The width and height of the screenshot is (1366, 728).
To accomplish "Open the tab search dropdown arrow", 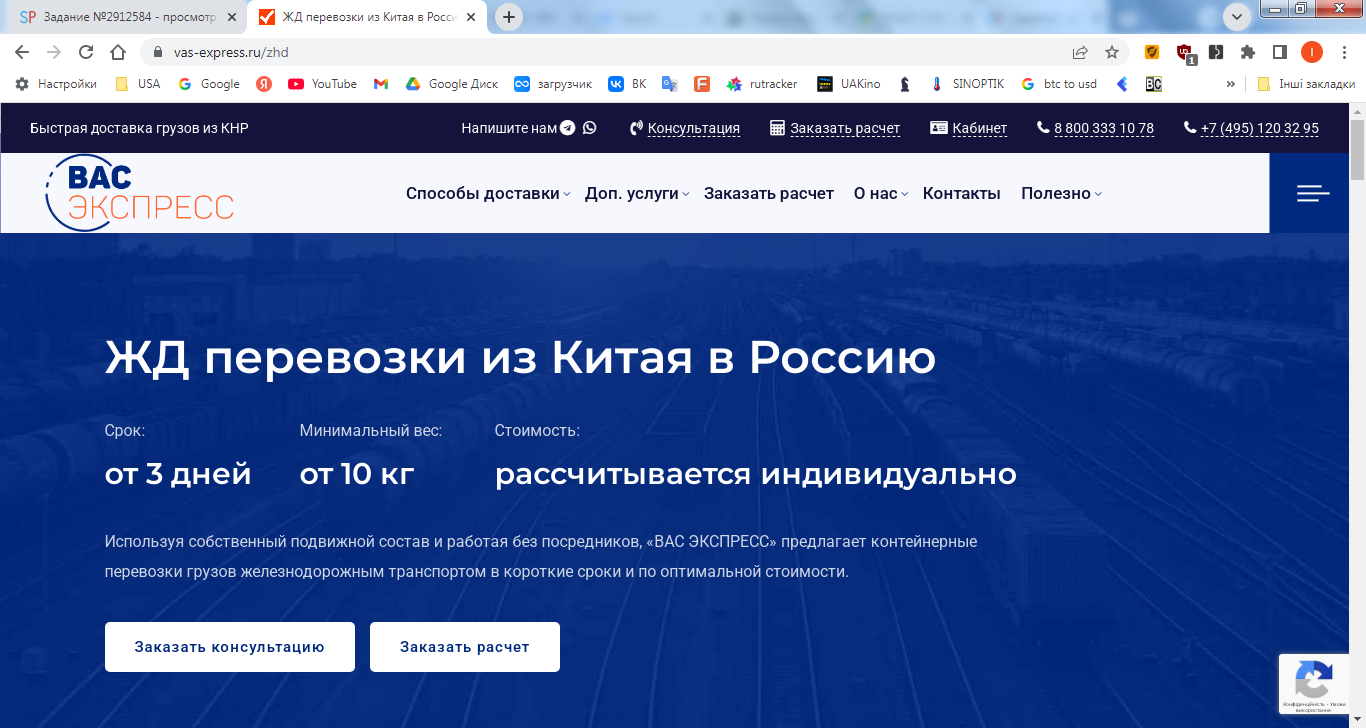I will [1237, 17].
